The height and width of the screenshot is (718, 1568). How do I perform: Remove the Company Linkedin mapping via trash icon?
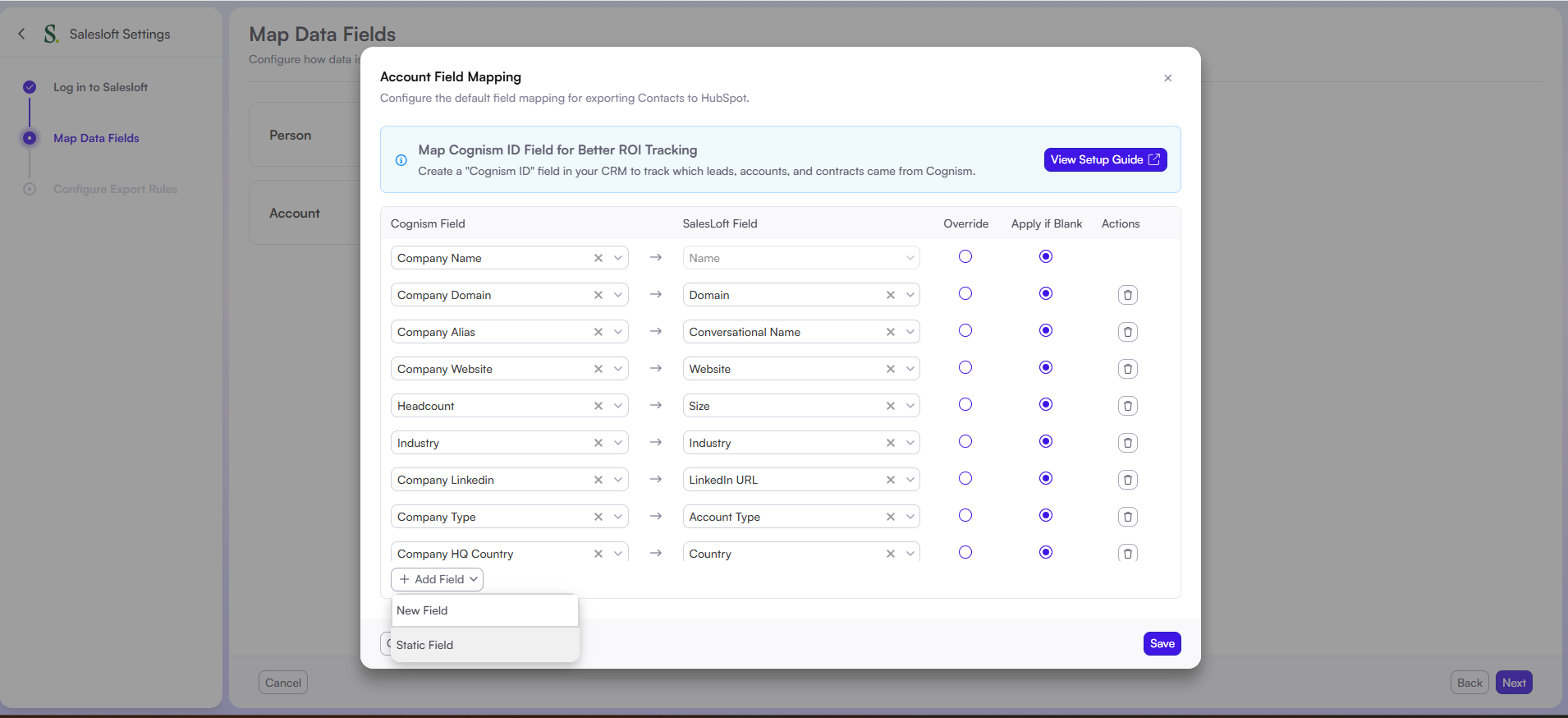tap(1127, 480)
